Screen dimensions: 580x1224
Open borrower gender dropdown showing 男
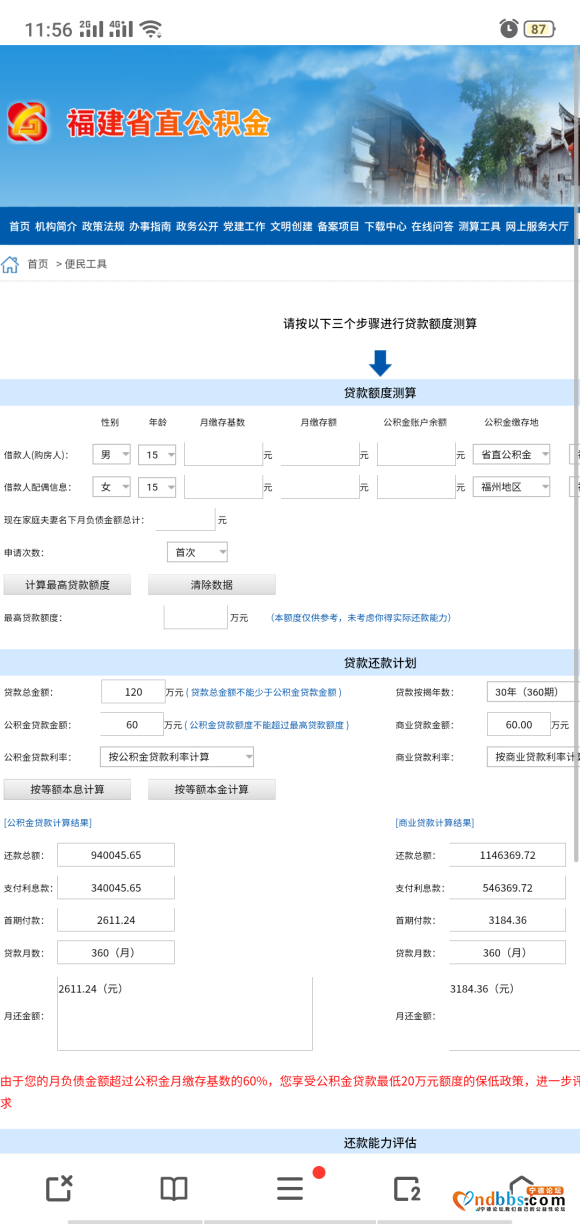(x=112, y=455)
